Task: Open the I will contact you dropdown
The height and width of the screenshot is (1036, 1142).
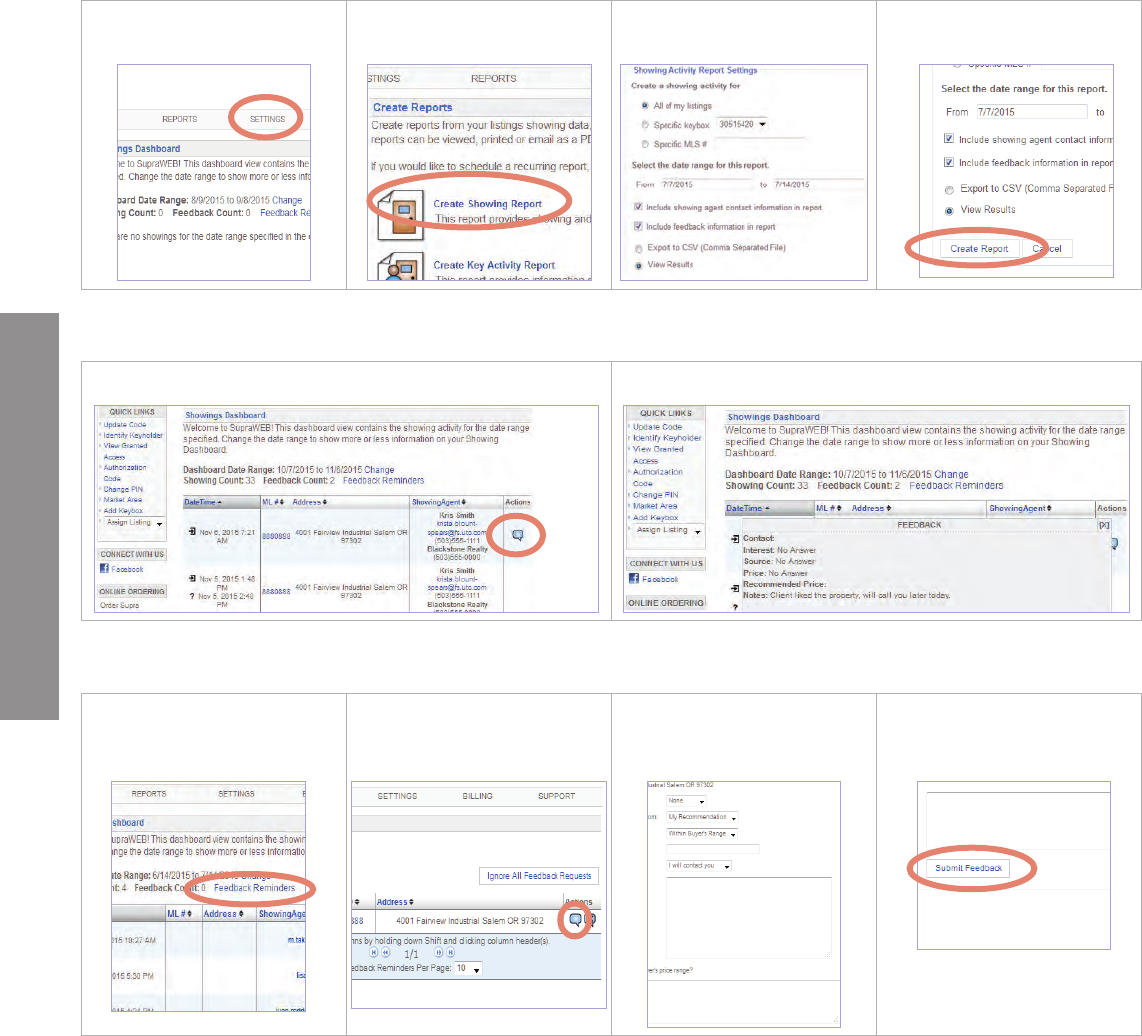Action: click(698, 866)
